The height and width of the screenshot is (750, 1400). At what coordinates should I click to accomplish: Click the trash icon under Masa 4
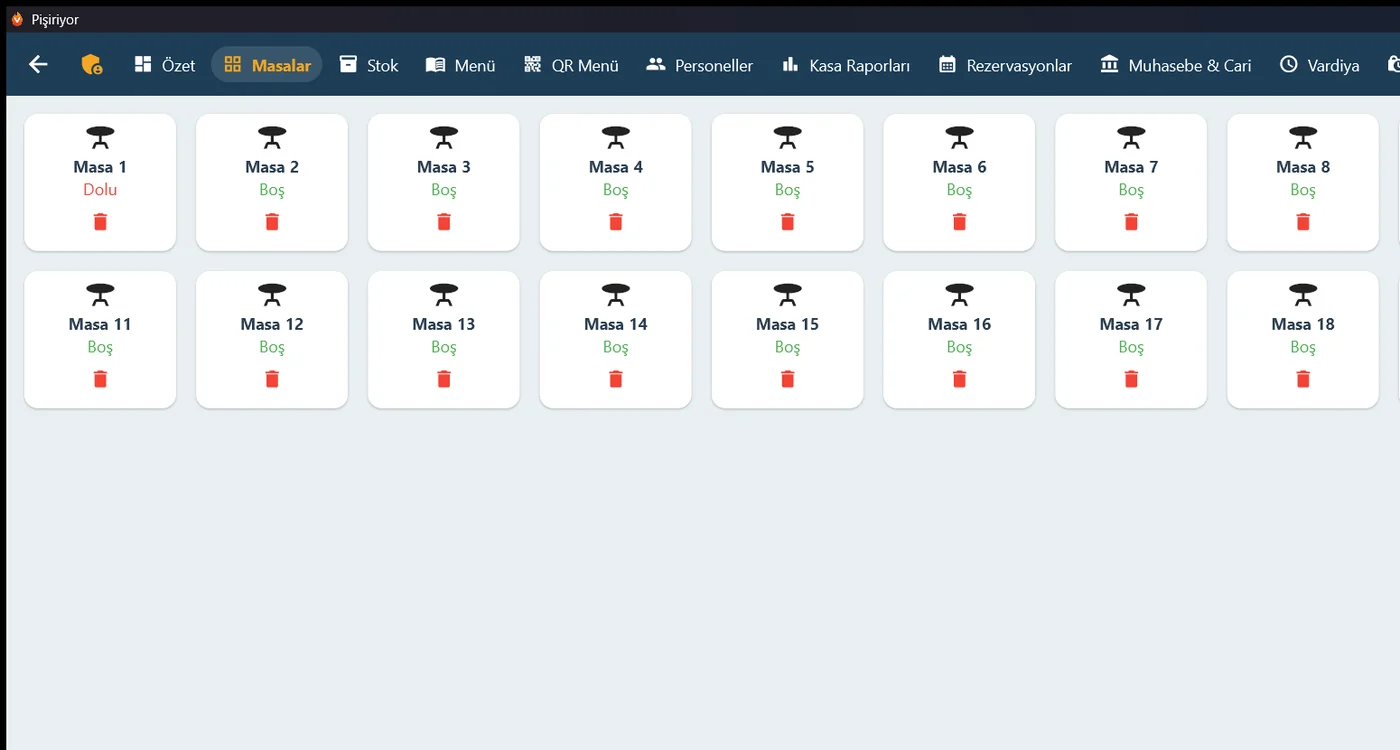pyautogui.click(x=616, y=222)
